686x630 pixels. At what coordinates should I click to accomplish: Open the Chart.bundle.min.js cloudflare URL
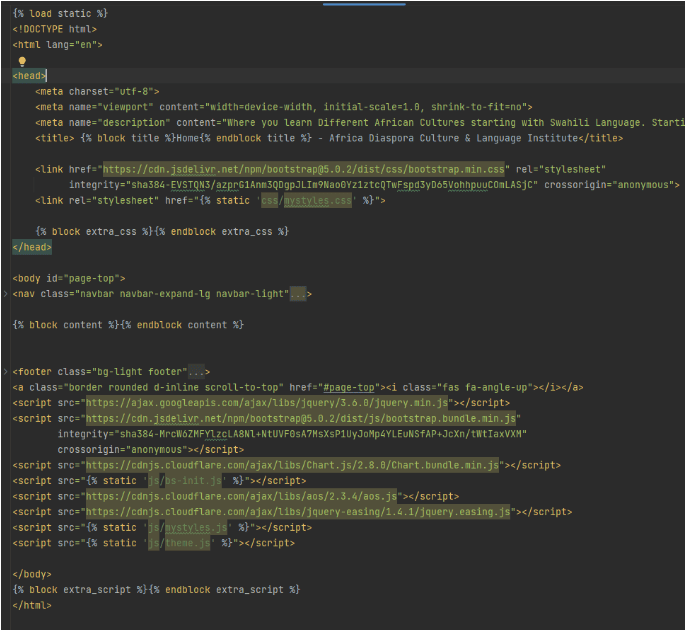pyautogui.click(x=292, y=465)
